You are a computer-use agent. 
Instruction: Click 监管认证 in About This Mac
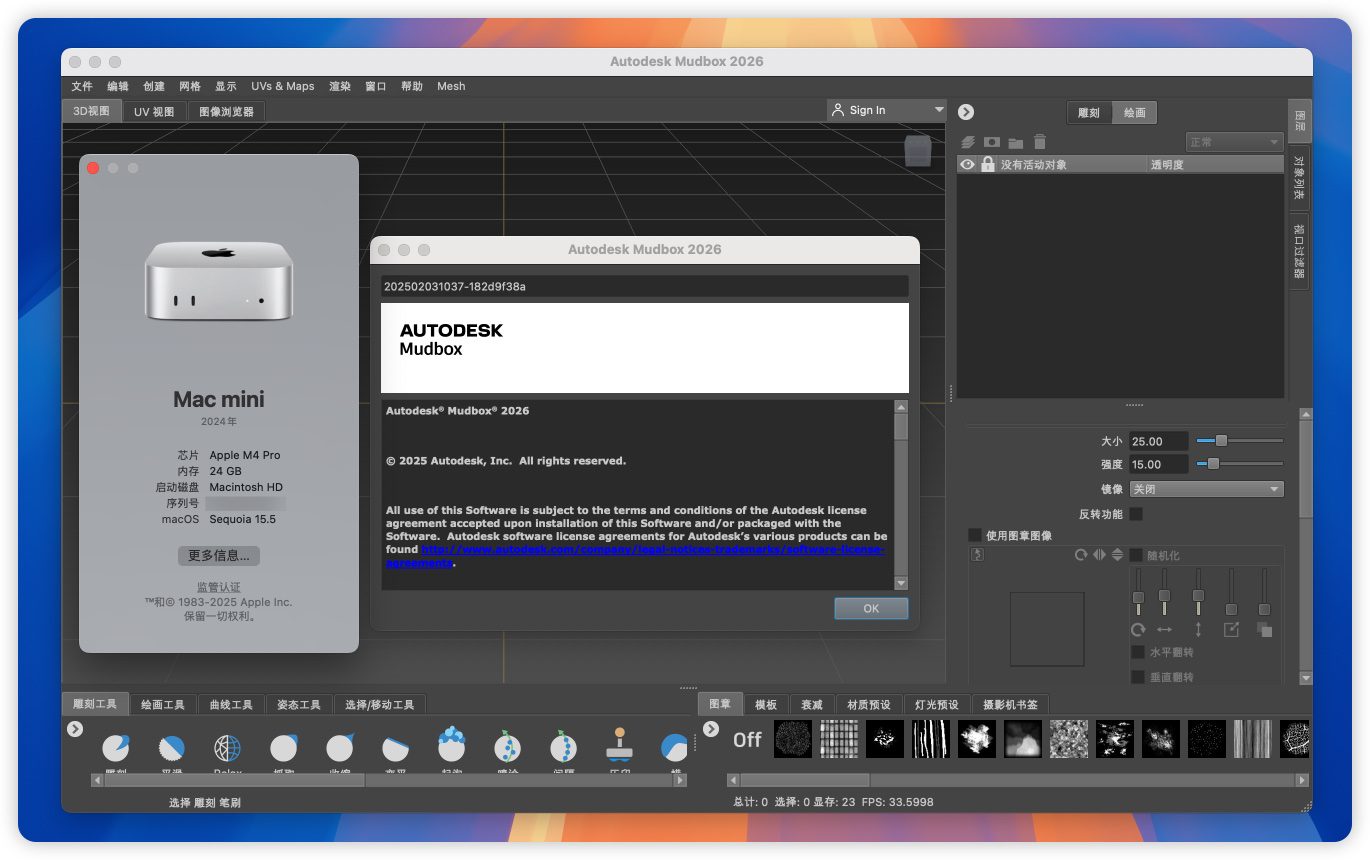point(219,588)
